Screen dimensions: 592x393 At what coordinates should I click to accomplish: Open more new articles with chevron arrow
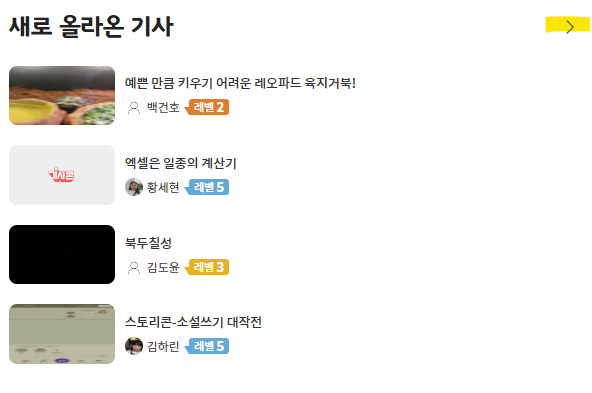click(x=570, y=27)
